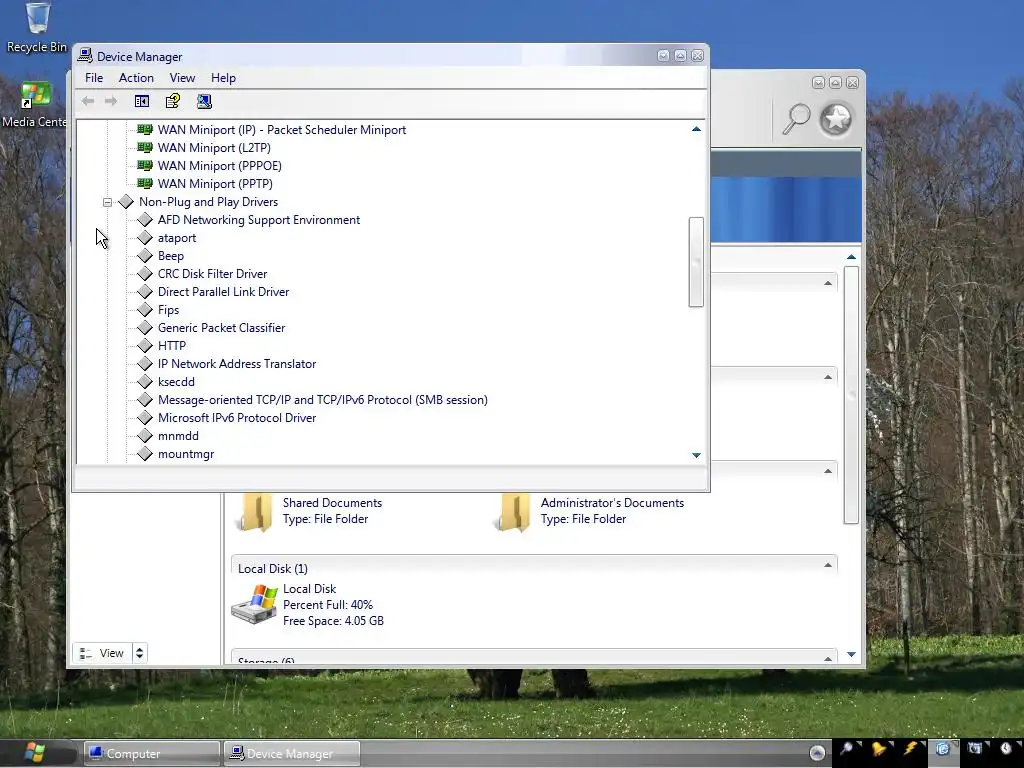Select Generic Packet Classifier
1024x768 pixels.
(x=221, y=328)
